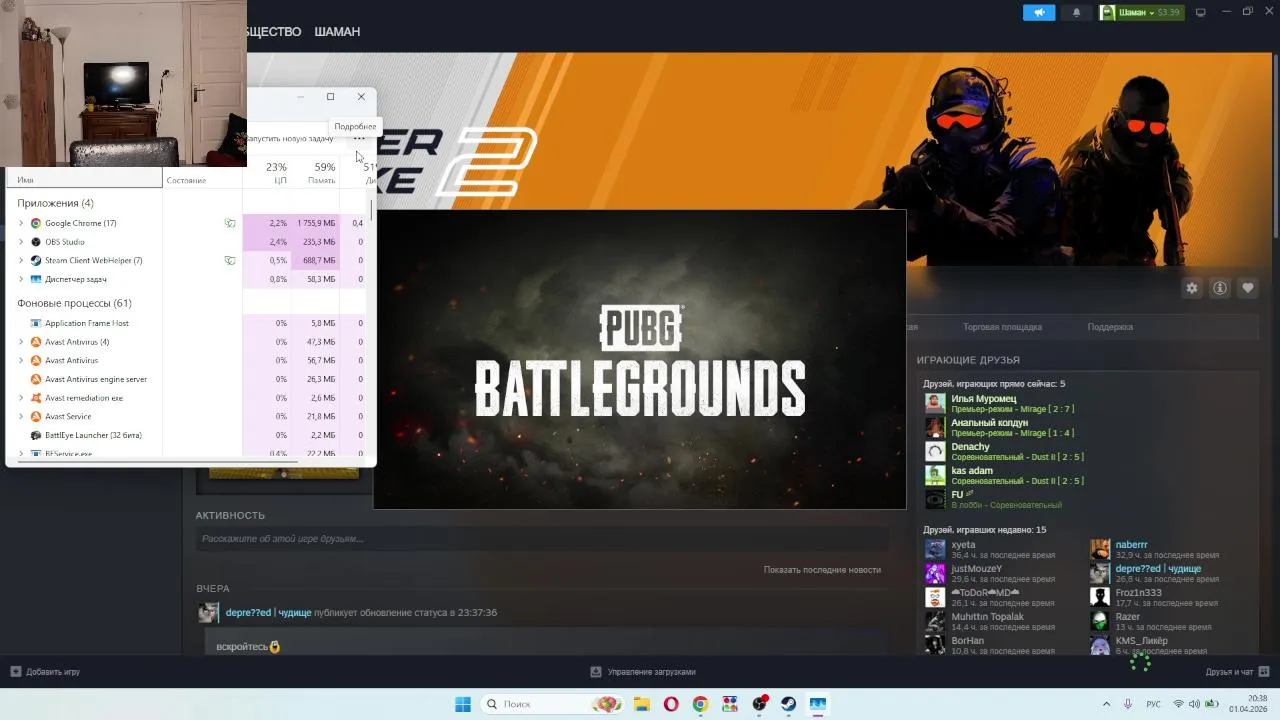Click Windows taskbar search box

tap(551, 704)
